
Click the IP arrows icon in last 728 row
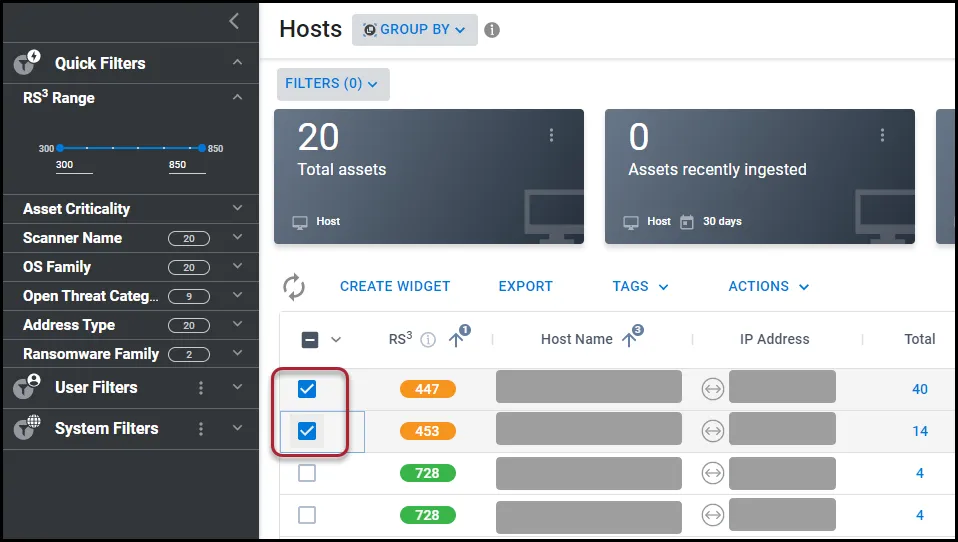(x=712, y=515)
